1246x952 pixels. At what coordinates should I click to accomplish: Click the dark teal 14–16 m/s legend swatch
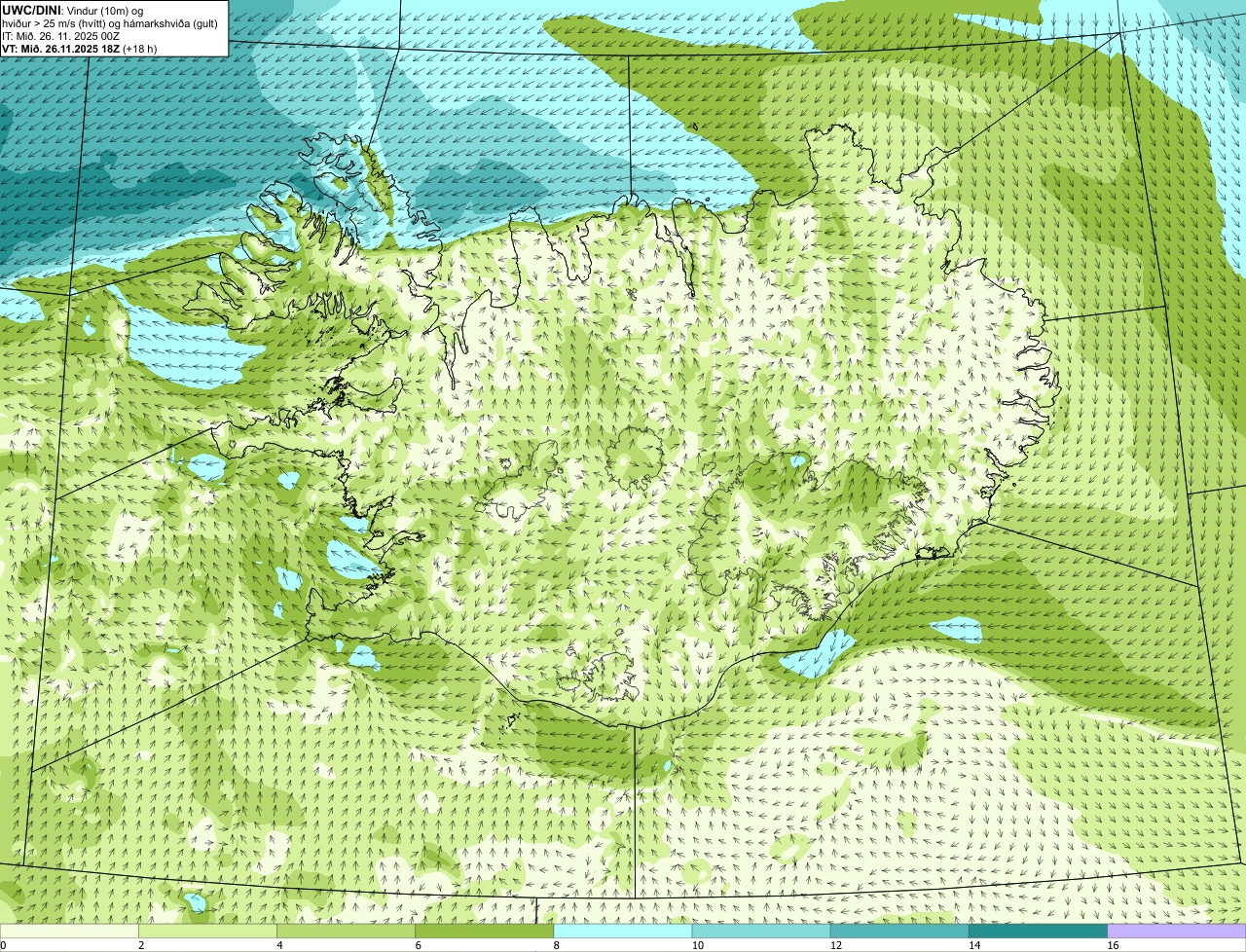1039,932
